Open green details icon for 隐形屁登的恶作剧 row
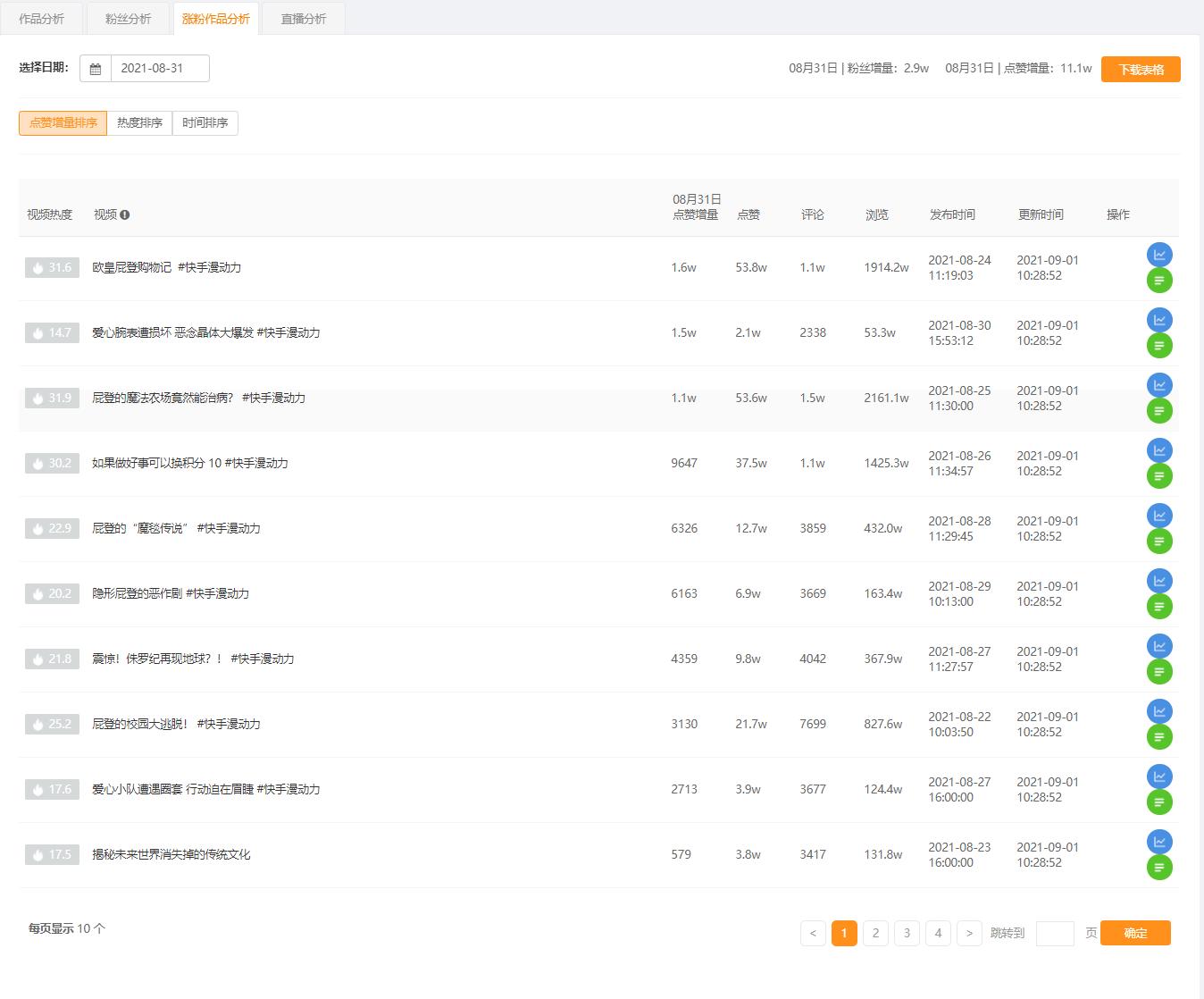This screenshot has height=999, width=1204. click(x=1159, y=607)
